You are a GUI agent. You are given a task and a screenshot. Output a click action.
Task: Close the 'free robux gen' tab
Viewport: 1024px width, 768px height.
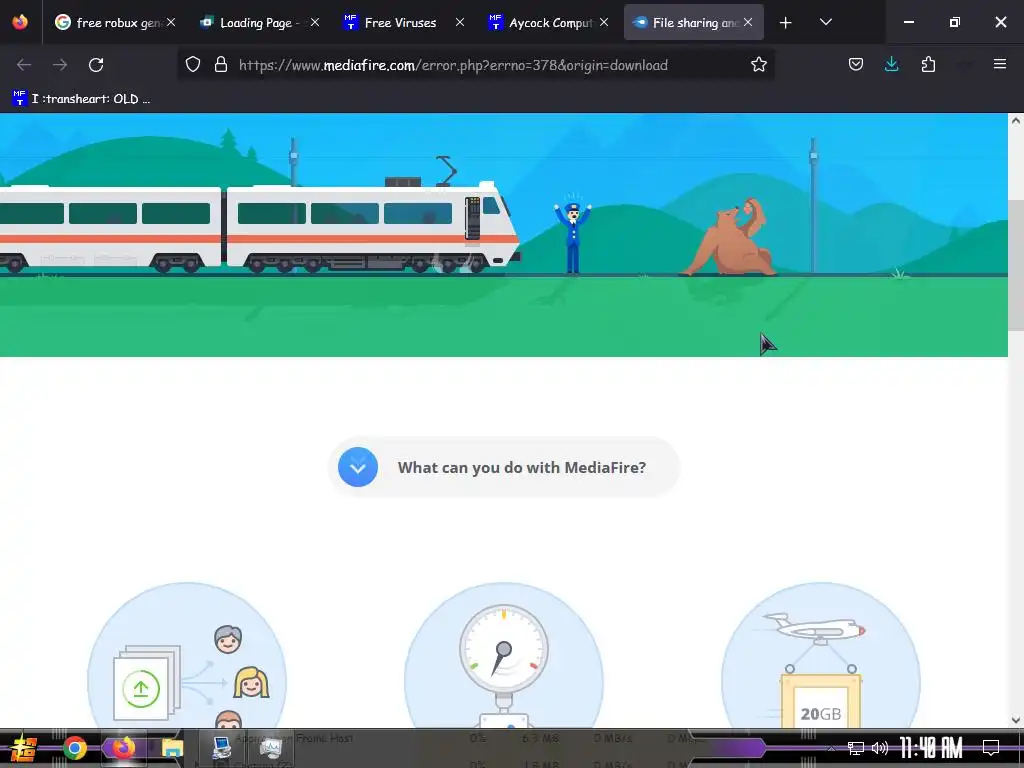(x=171, y=22)
